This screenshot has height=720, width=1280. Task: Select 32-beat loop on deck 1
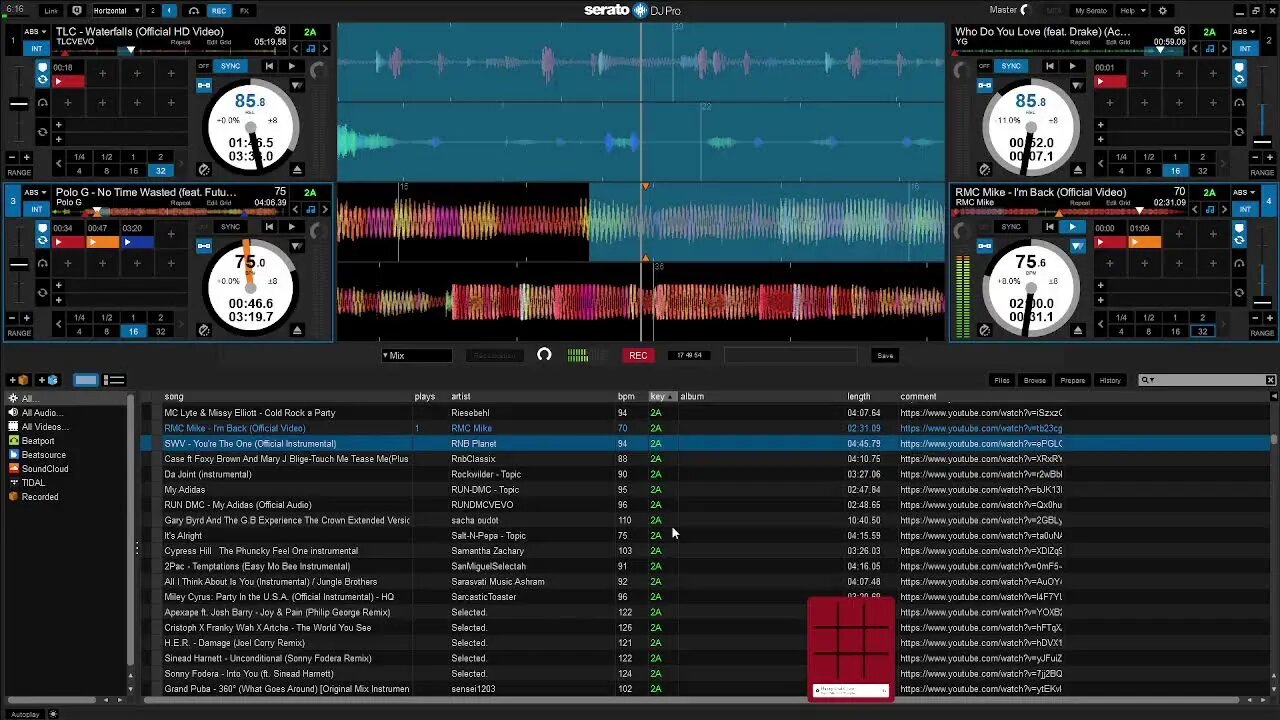click(x=160, y=171)
